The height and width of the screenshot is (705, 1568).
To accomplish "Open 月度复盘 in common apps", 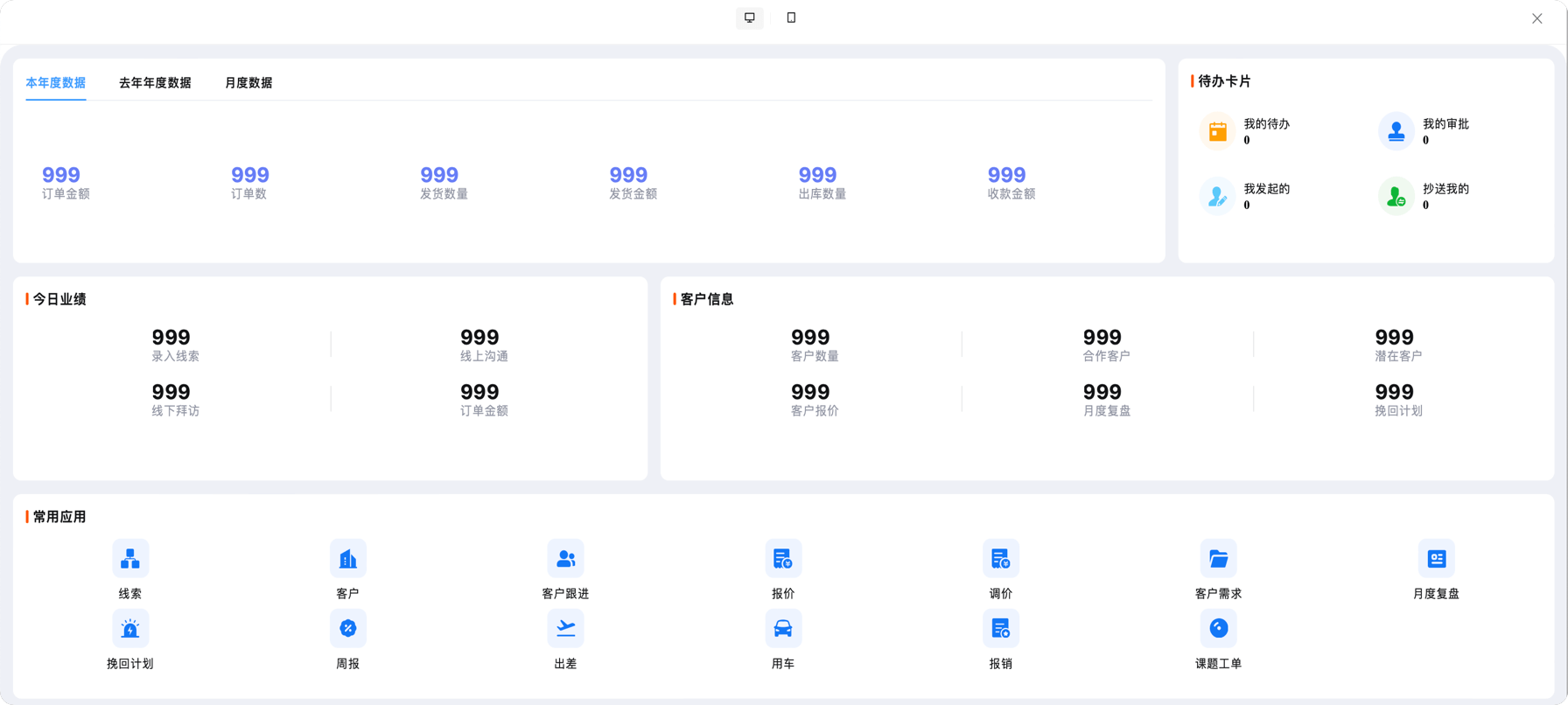I will pyautogui.click(x=1436, y=559).
